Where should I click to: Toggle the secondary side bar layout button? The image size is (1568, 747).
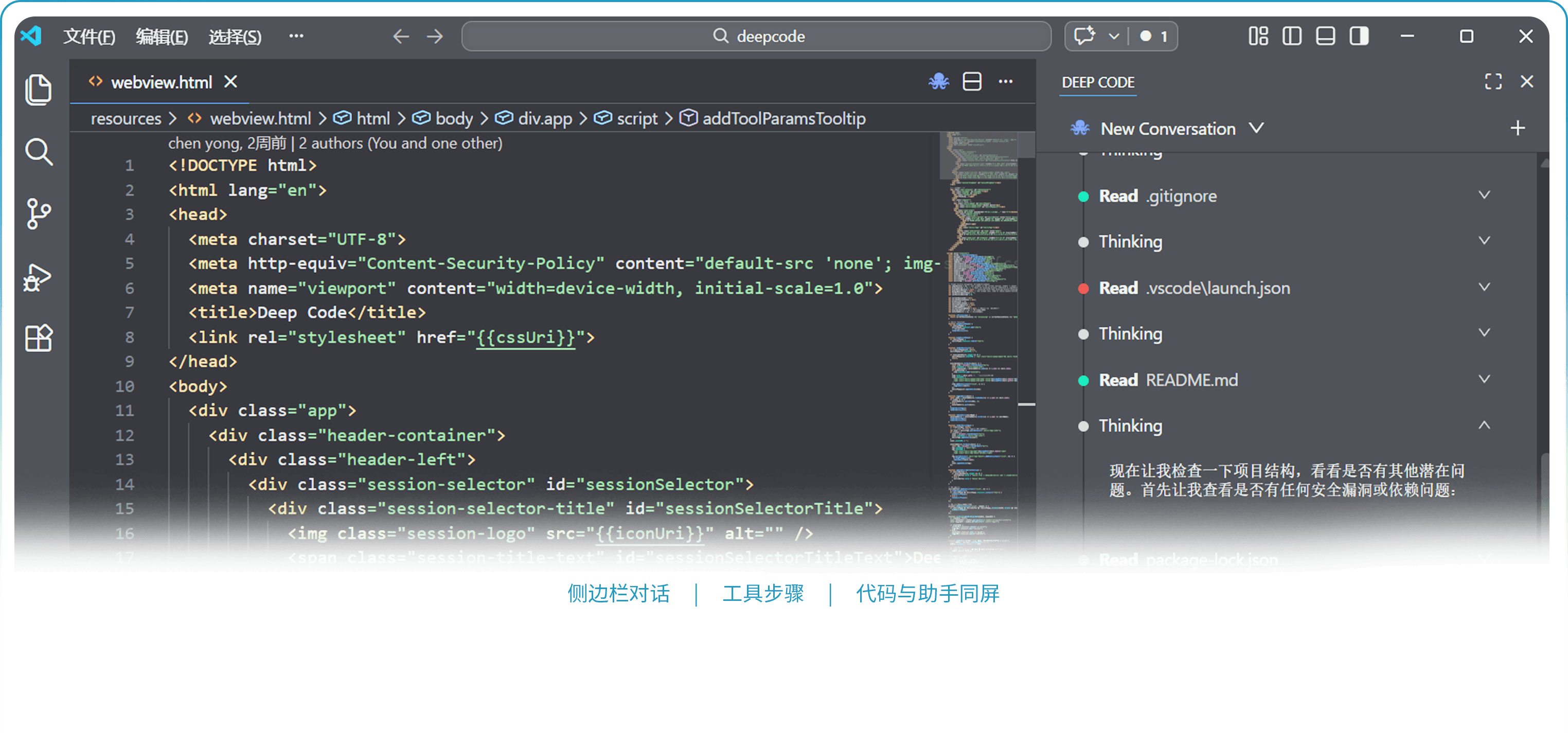[x=1359, y=37]
